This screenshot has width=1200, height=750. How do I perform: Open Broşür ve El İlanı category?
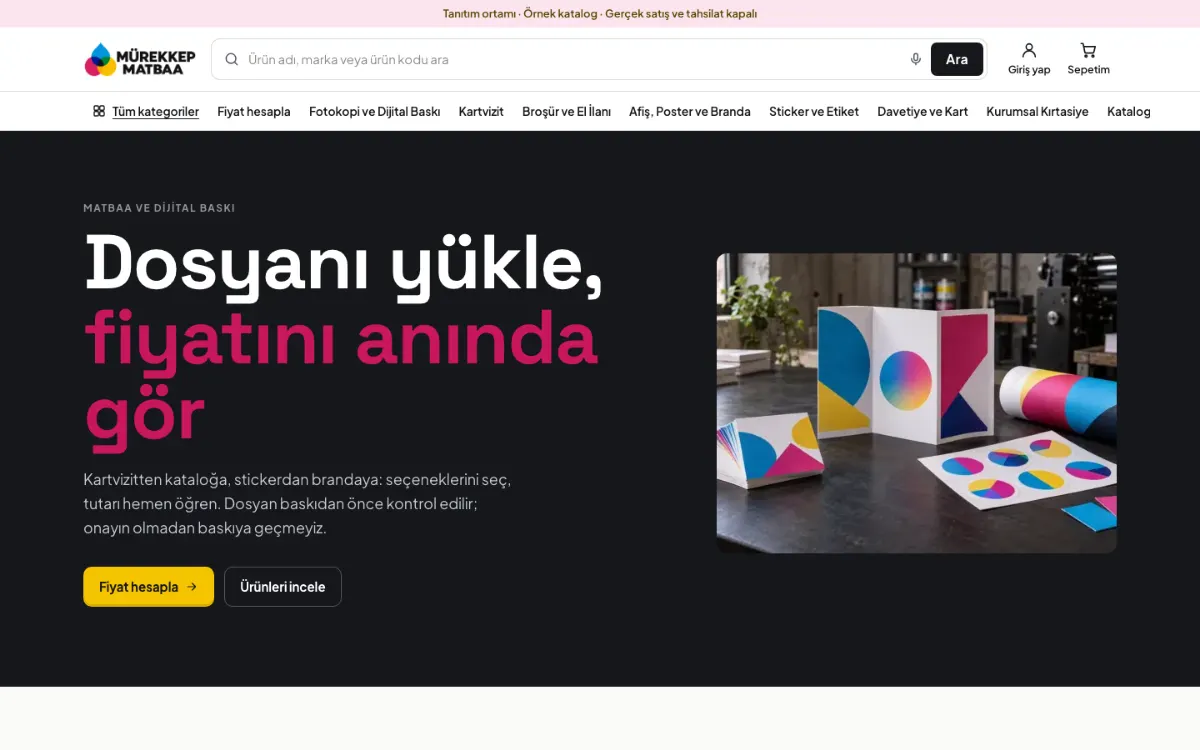[x=566, y=111]
